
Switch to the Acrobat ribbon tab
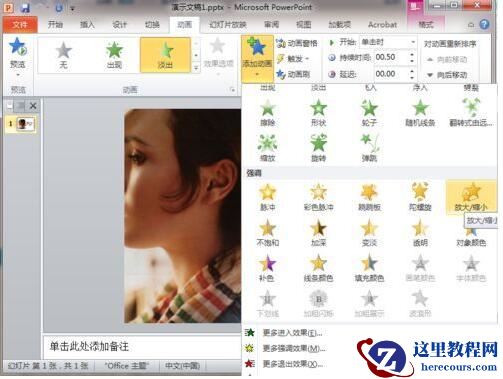coord(382,25)
